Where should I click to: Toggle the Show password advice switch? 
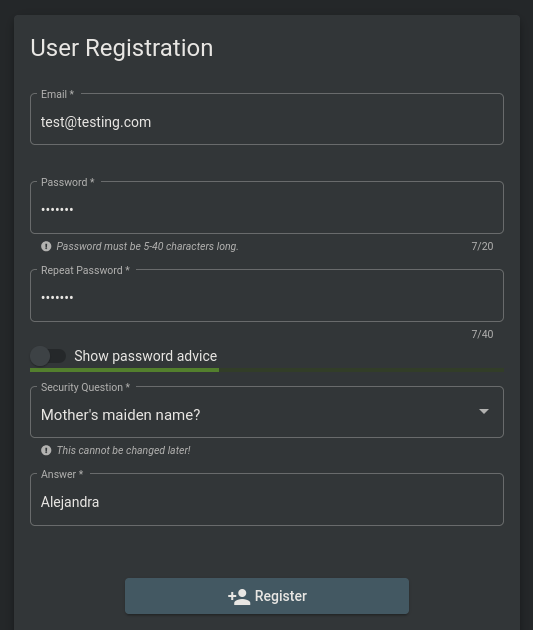coord(48,356)
